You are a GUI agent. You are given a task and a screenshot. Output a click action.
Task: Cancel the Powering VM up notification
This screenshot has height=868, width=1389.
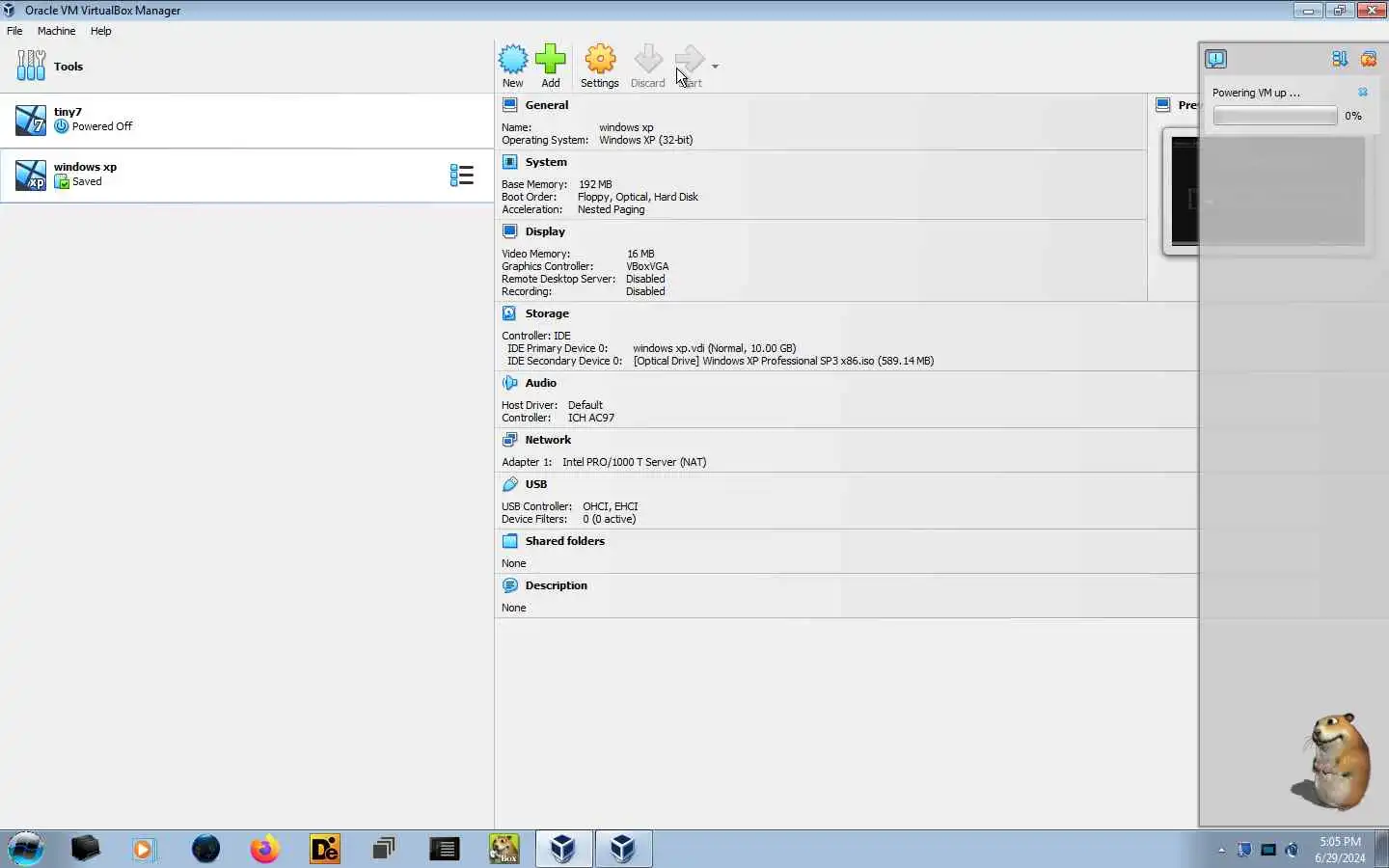click(1363, 93)
